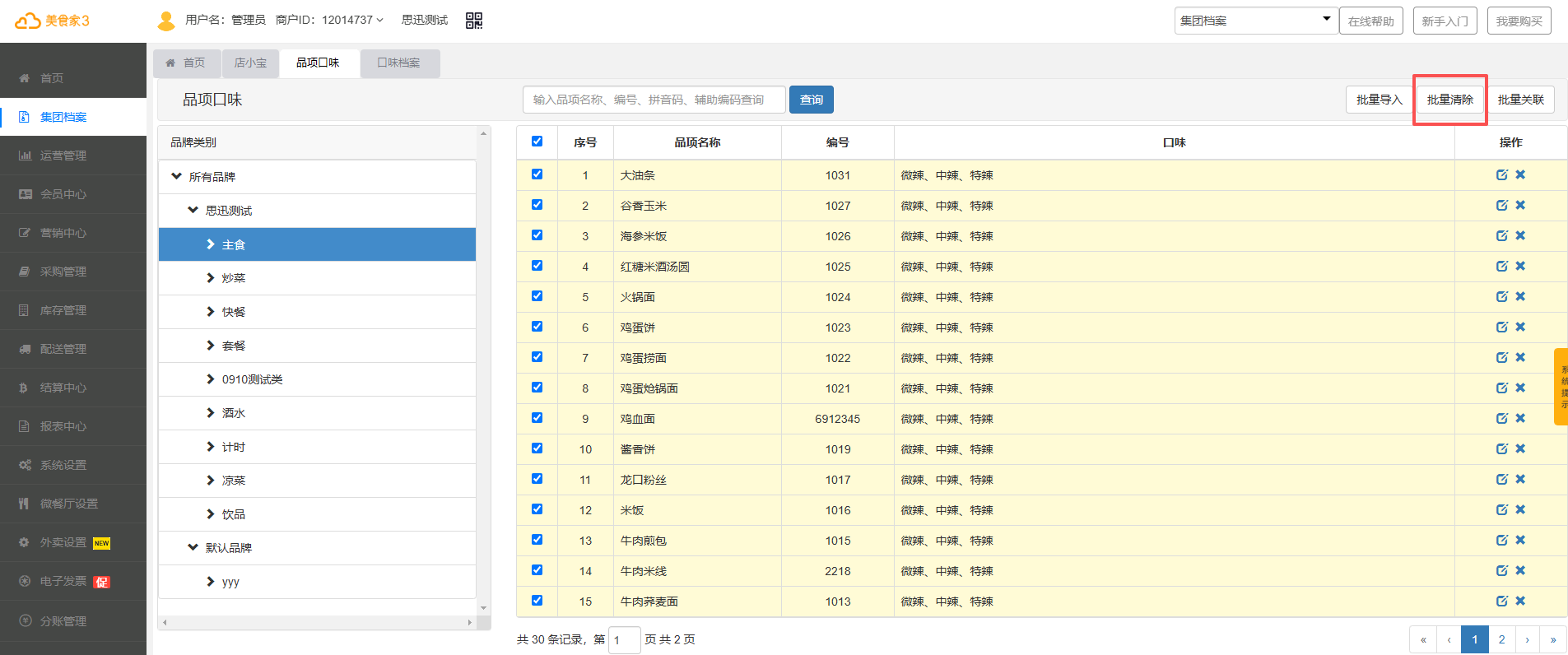Click the QR code icon in header
This screenshot has width=1568, height=655.
coord(474,21)
